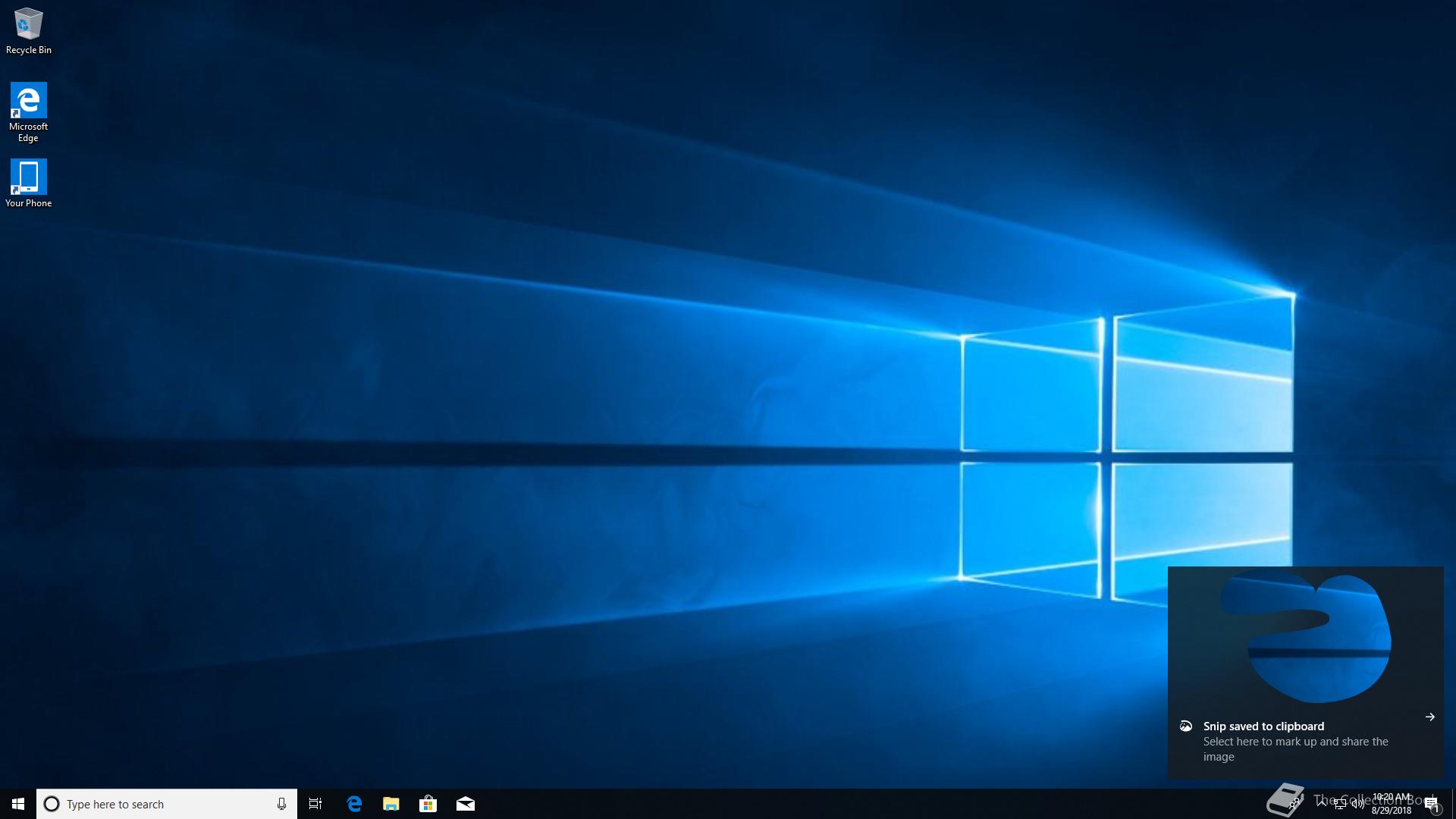Viewport: 1456px width, 819px height.
Task: Open the Windows Start menu
Action: [x=18, y=804]
